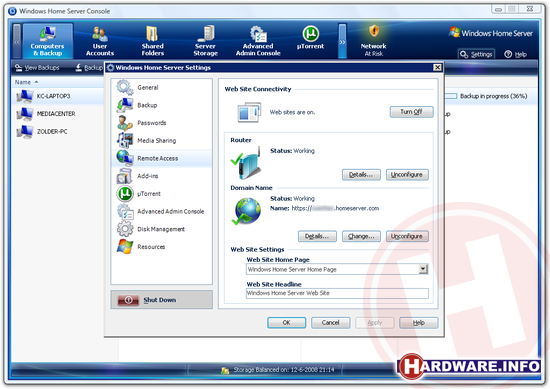Open the Computers & Backup tab

(48, 41)
